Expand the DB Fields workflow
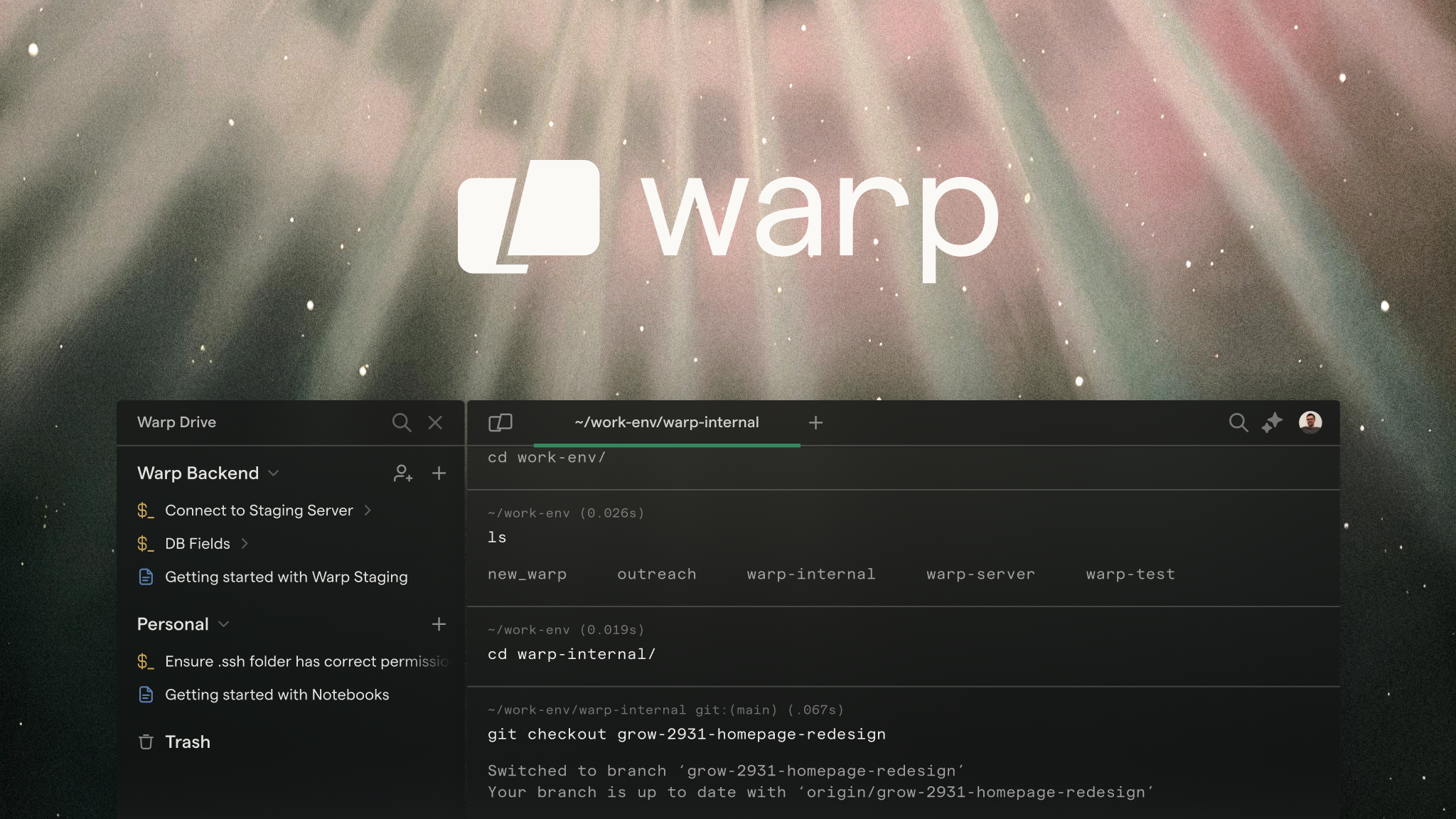The height and width of the screenshot is (819, 1456). (245, 543)
